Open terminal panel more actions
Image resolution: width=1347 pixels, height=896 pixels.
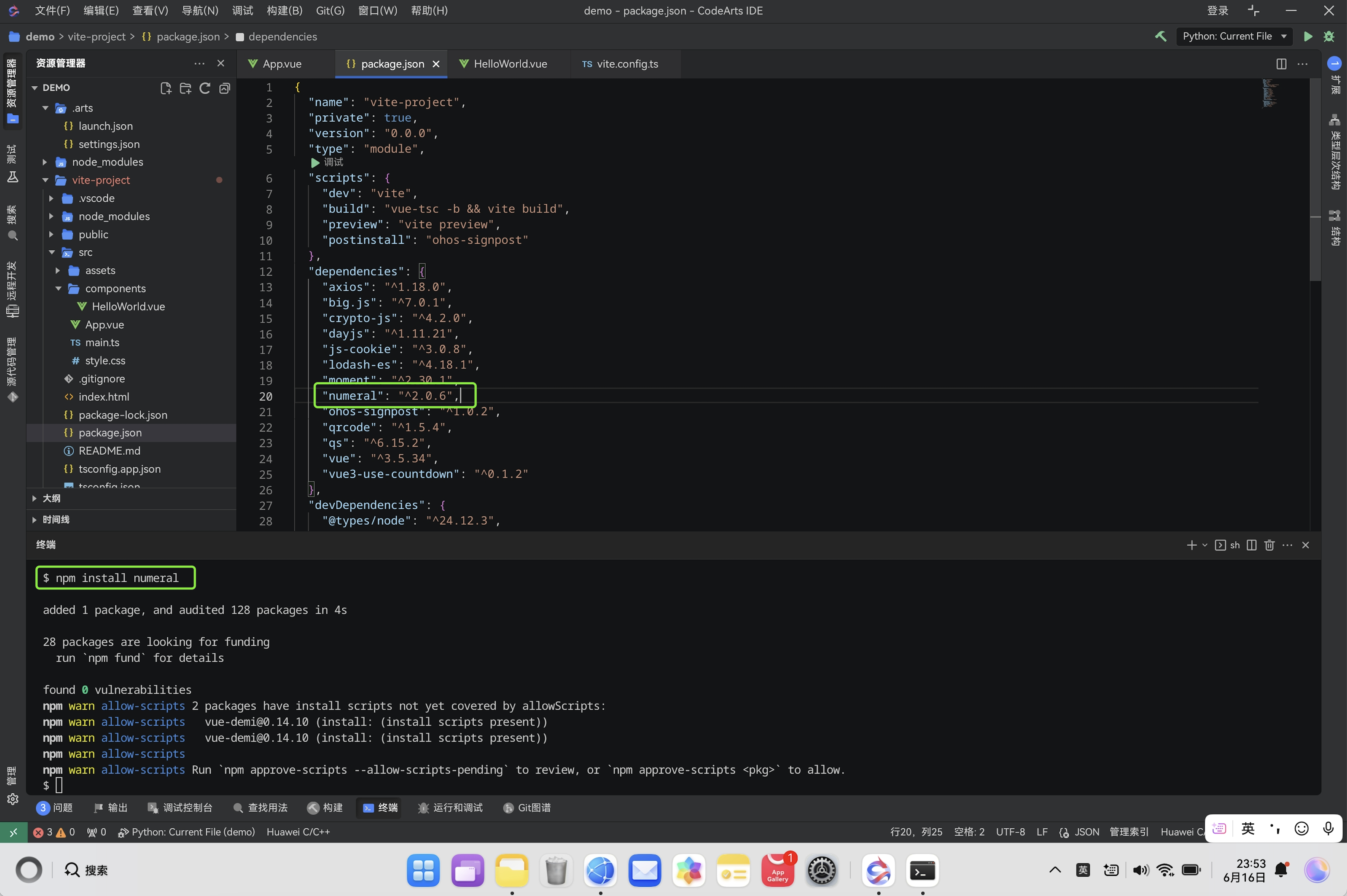point(1287,545)
